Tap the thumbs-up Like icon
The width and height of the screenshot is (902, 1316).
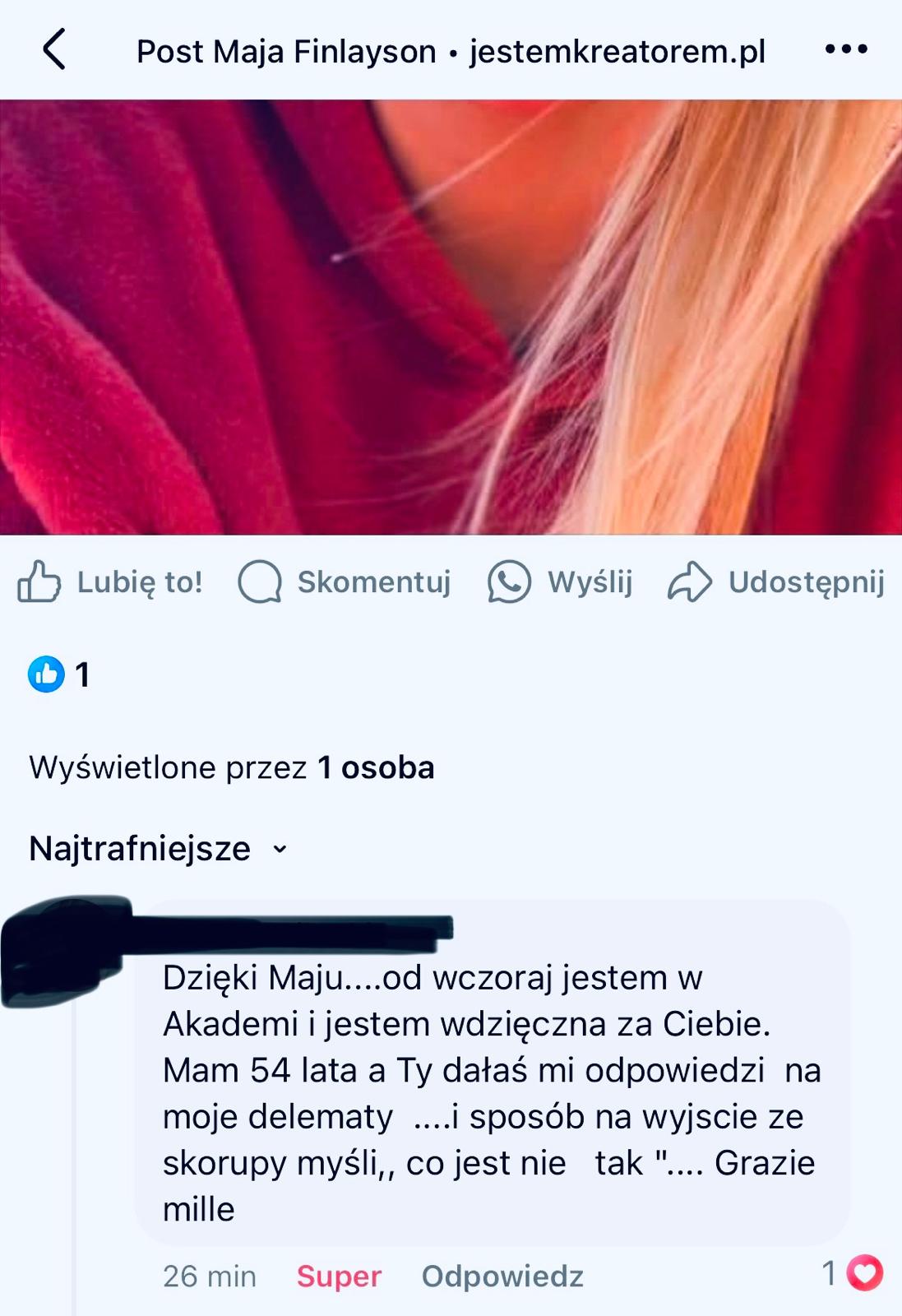pyautogui.click(x=39, y=582)
